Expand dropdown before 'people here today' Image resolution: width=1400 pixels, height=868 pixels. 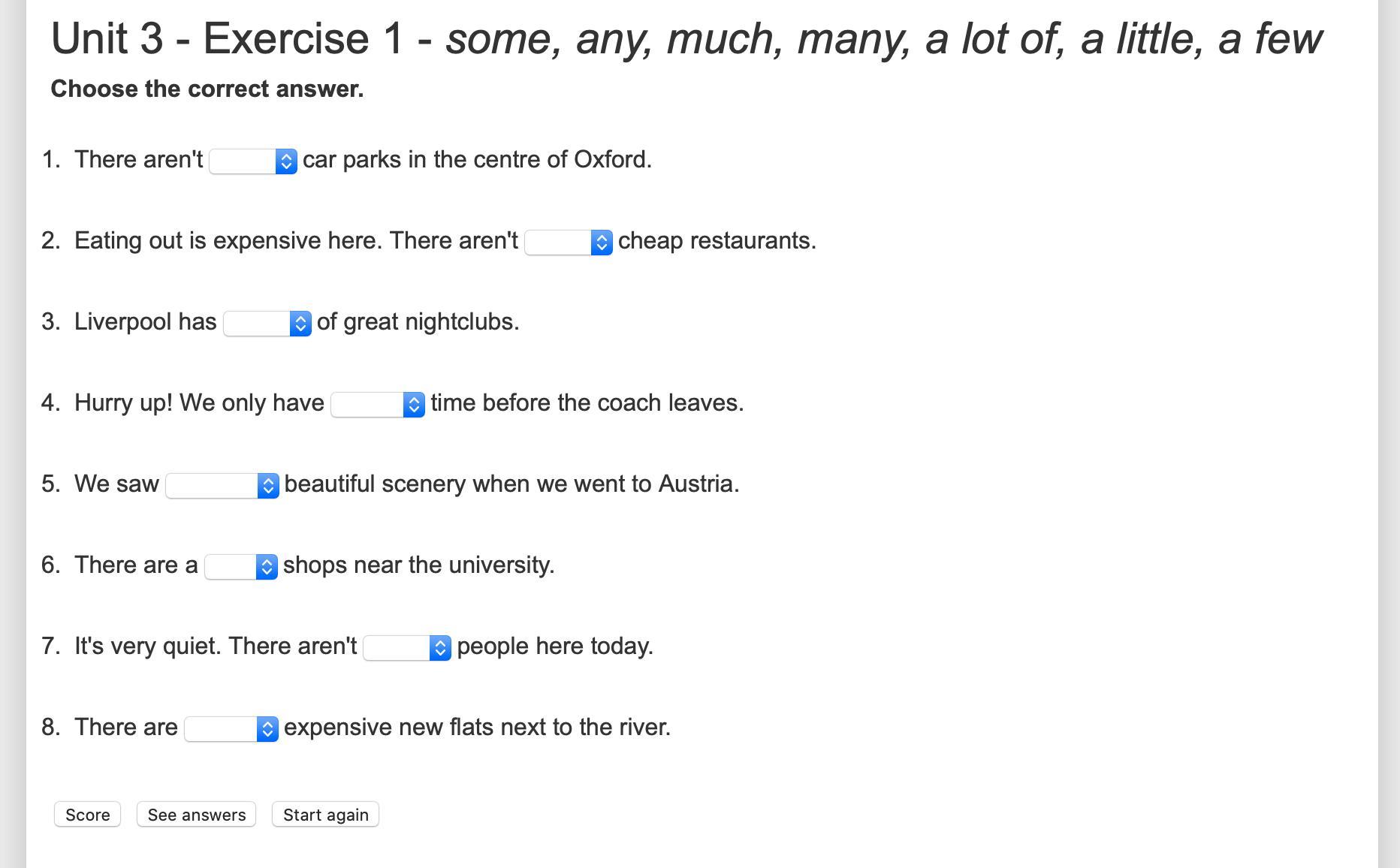coord(407,647)
